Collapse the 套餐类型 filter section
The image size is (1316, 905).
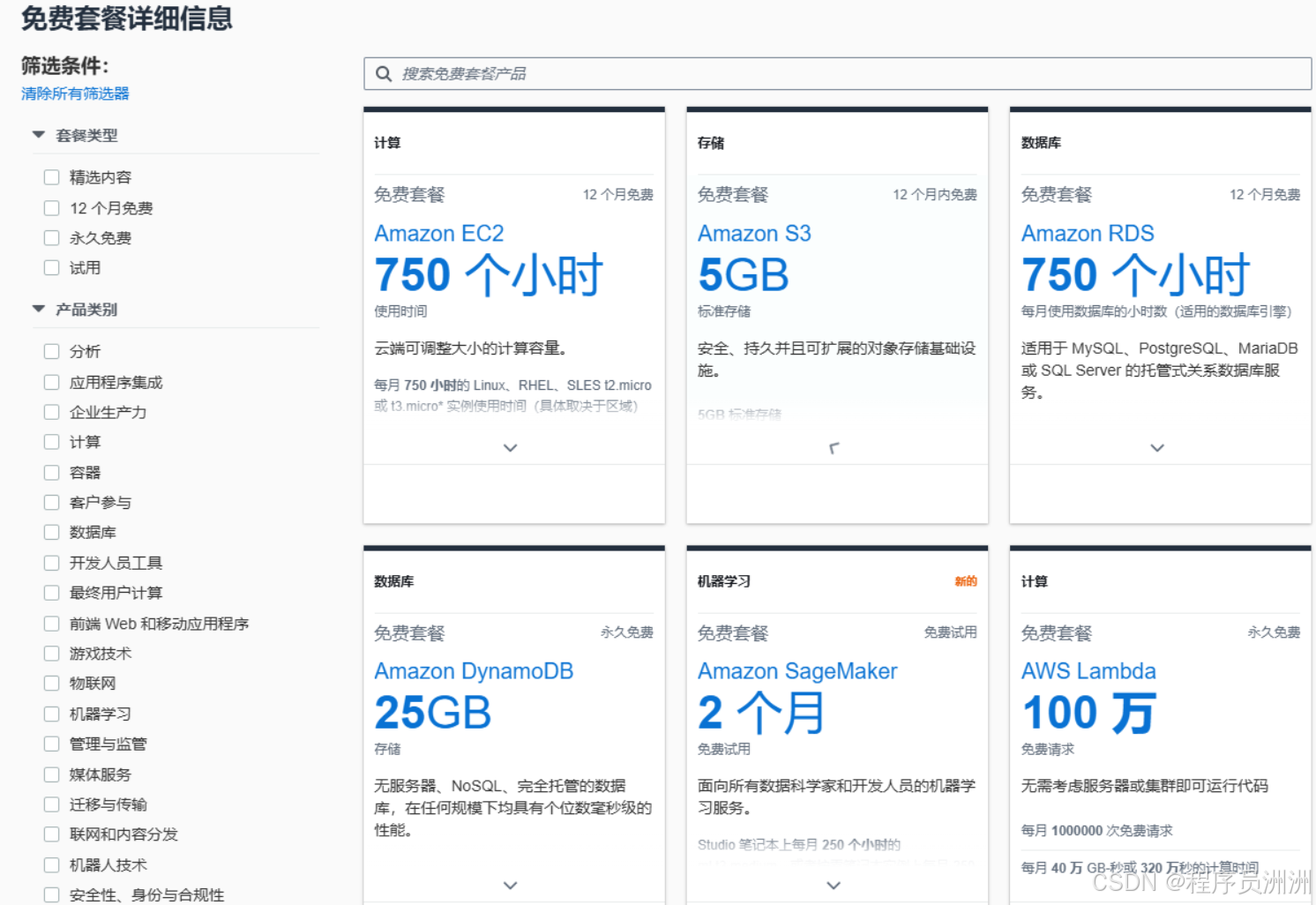coord(38,135)
